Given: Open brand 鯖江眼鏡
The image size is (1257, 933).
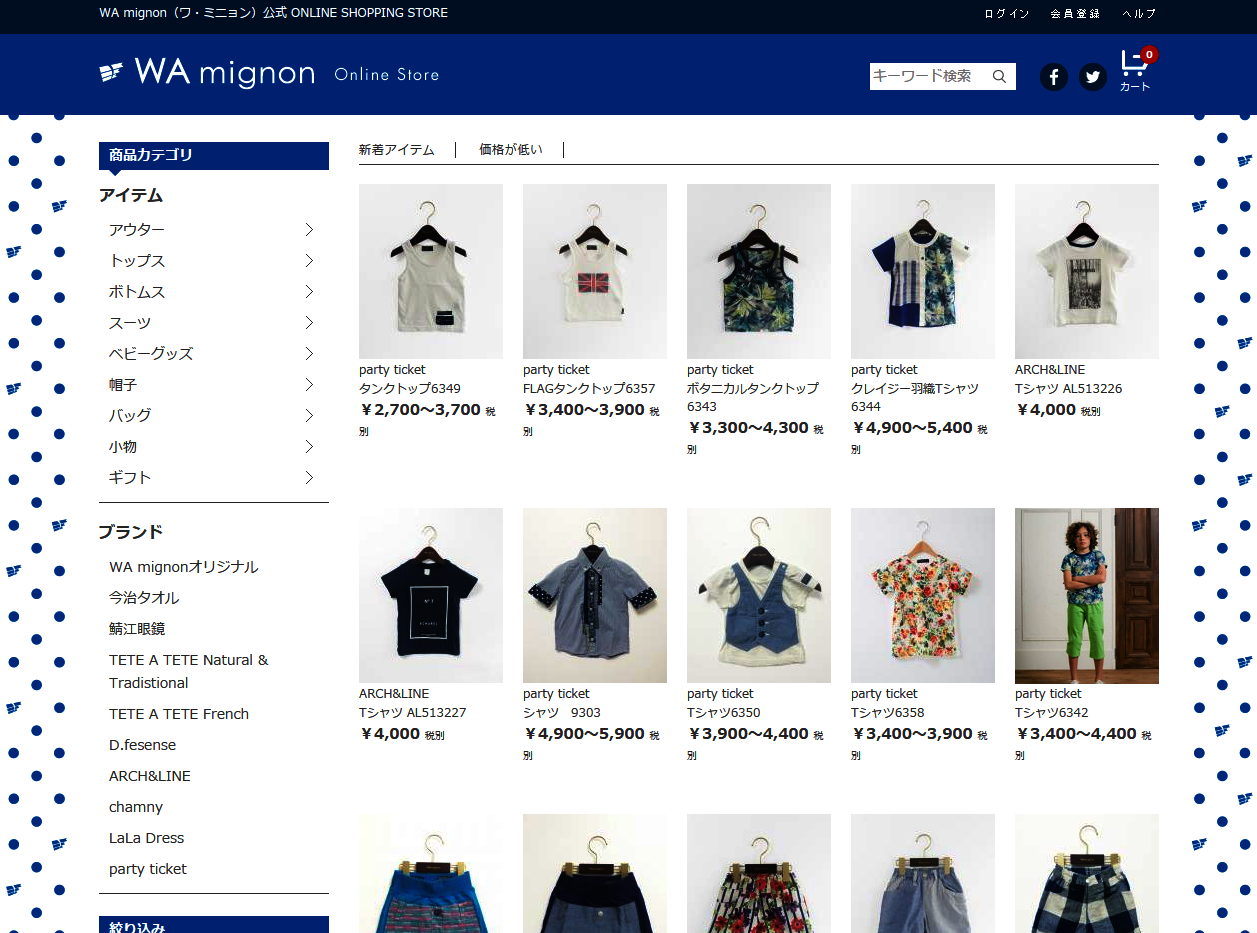Looking at the screenshot, I should [137, 629].
